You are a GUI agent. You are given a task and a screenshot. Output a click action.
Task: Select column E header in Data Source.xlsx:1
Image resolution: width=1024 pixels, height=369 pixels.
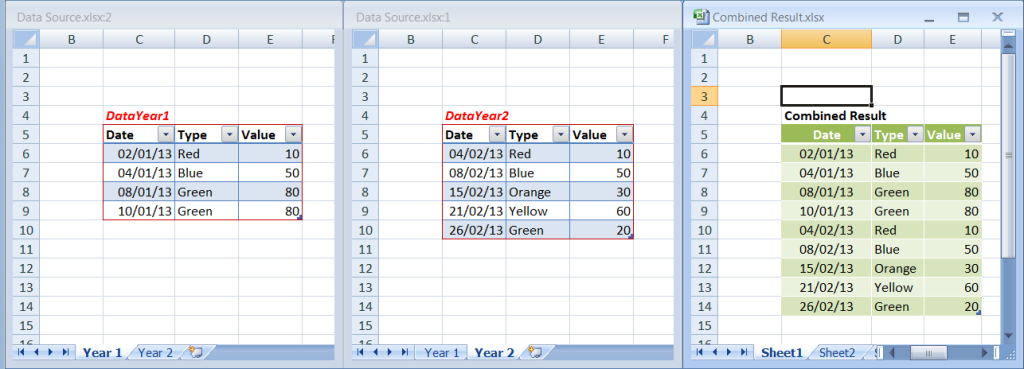tap(601, 40)
